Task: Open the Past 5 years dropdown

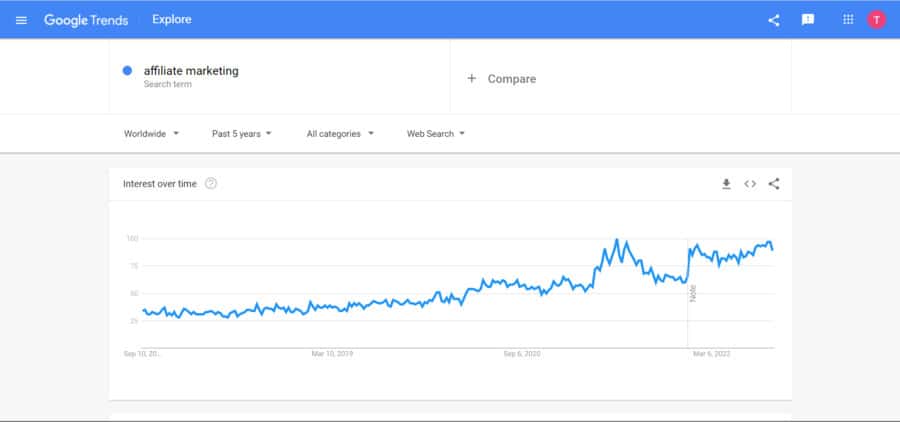Action: 242,133
